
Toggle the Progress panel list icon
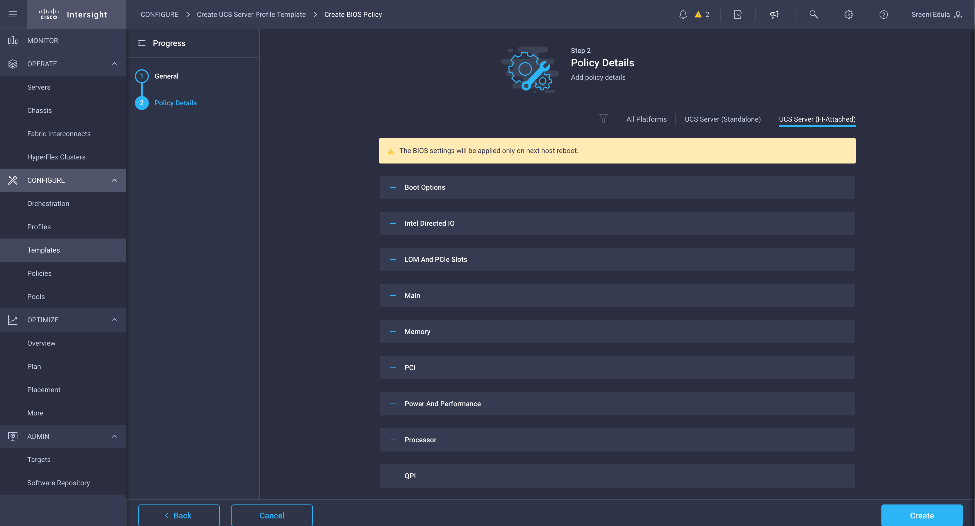tap(142, 44)
